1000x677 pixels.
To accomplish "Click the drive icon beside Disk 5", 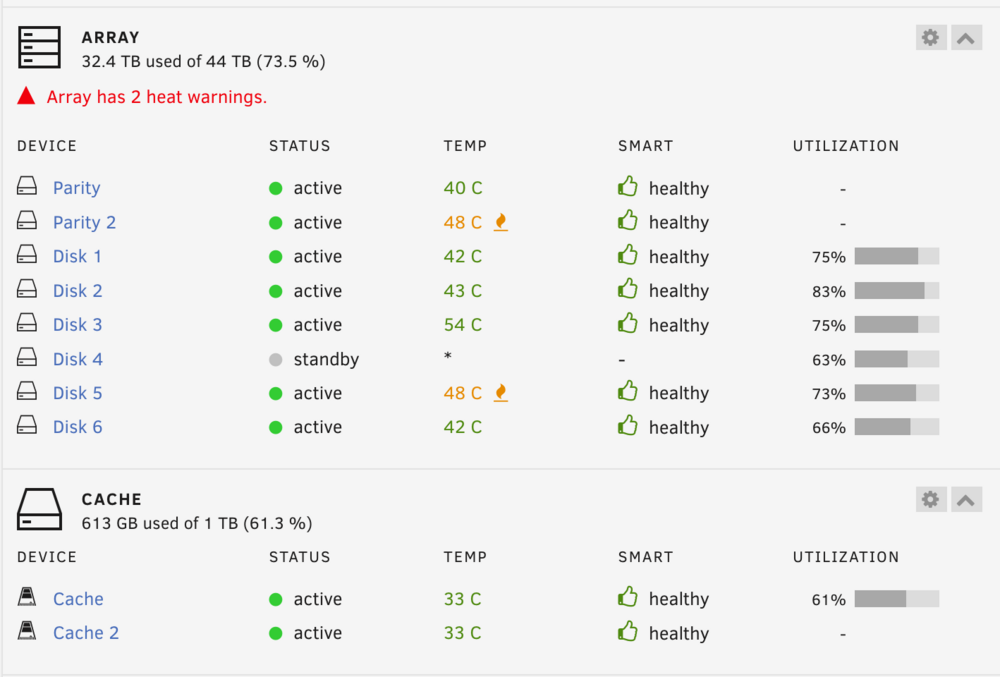I will pyautogui.click(x=27, y=391).
